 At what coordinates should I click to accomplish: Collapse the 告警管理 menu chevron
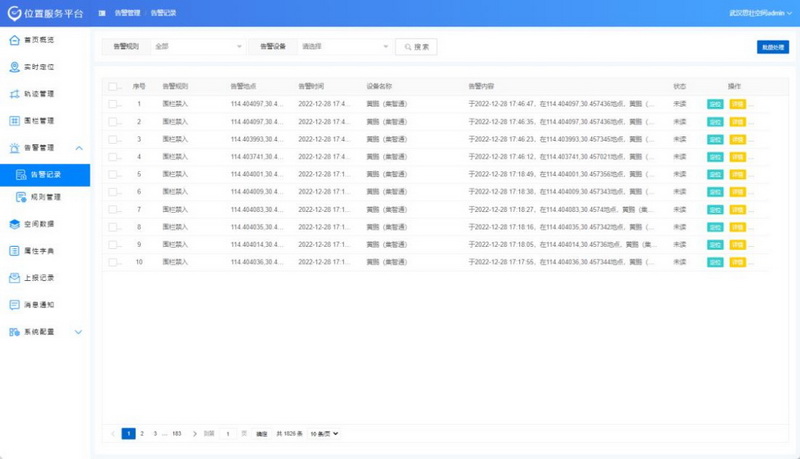click(79, 148)
